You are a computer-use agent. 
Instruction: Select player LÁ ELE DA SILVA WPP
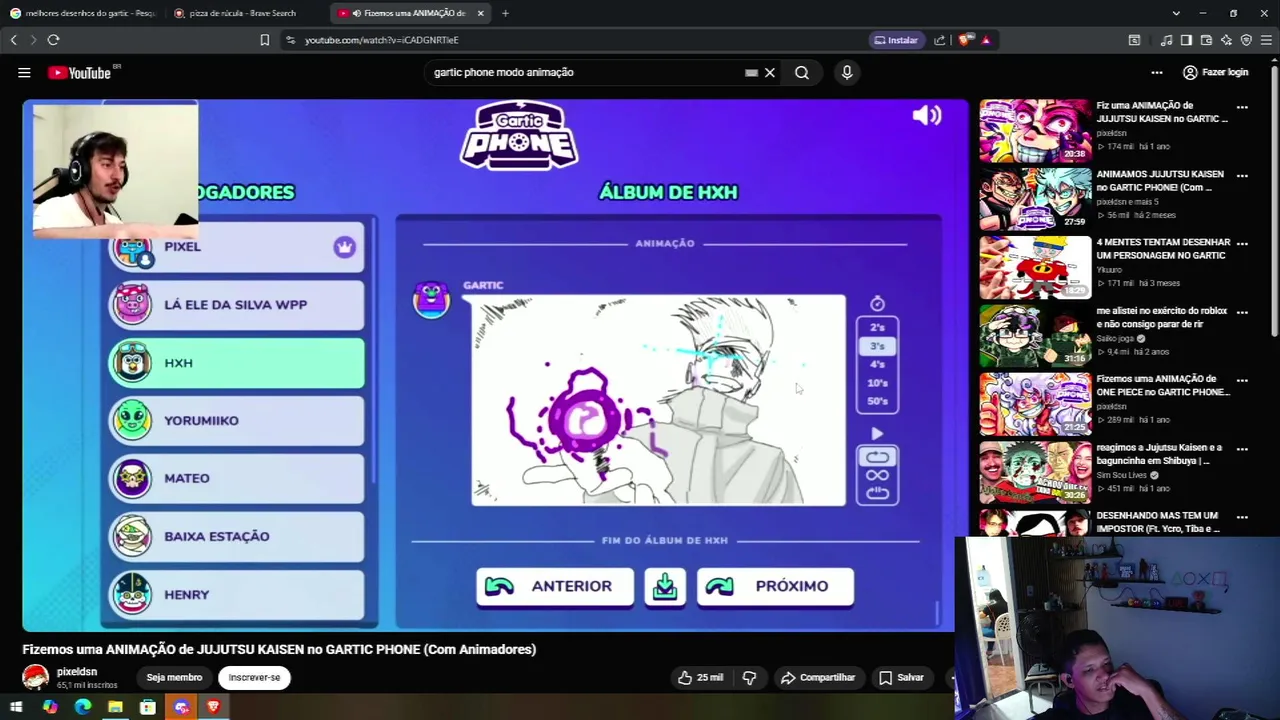237,305
